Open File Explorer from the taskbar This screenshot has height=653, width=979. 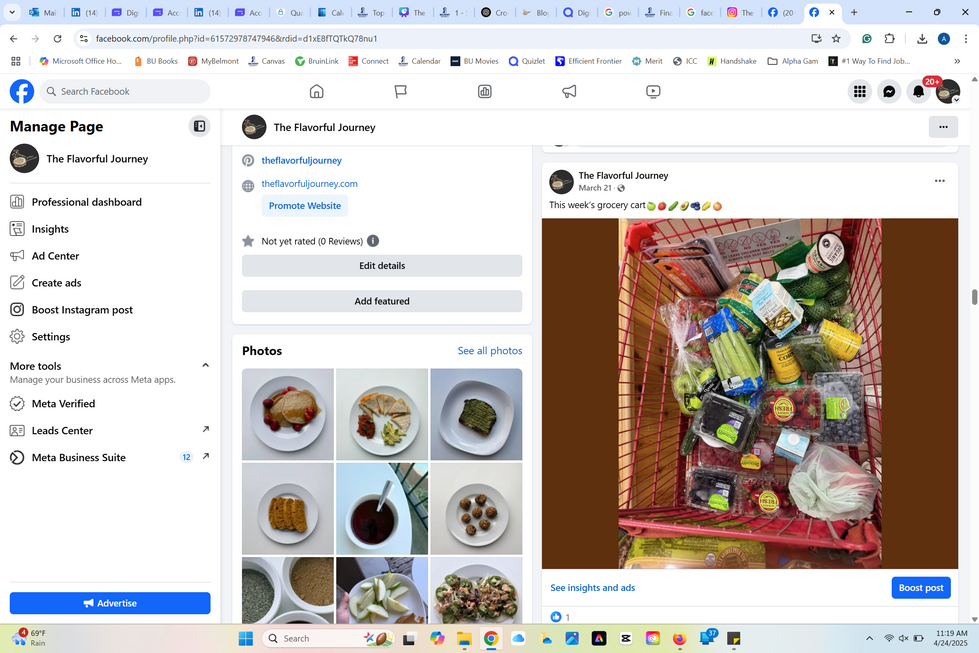[464, 638]
